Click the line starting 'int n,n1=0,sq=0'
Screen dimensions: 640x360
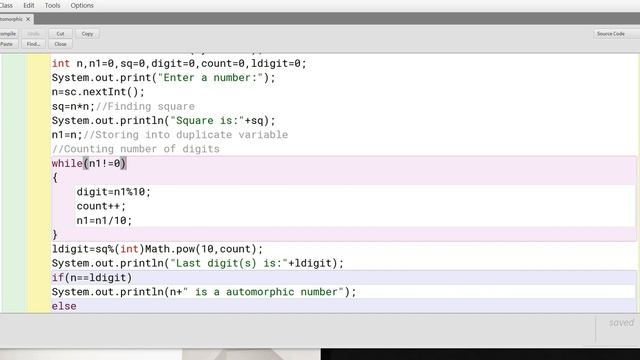179,63
